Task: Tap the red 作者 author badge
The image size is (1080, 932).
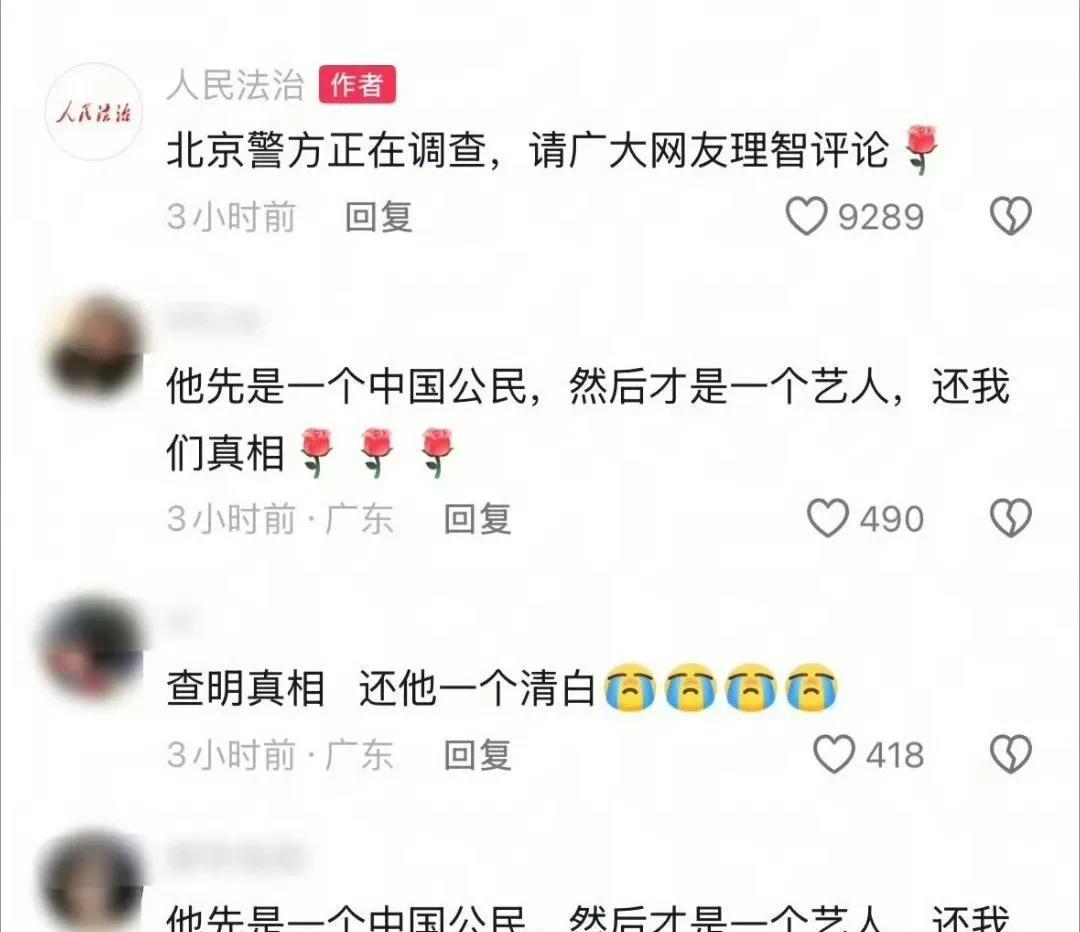Action: (x=357, y=85)
